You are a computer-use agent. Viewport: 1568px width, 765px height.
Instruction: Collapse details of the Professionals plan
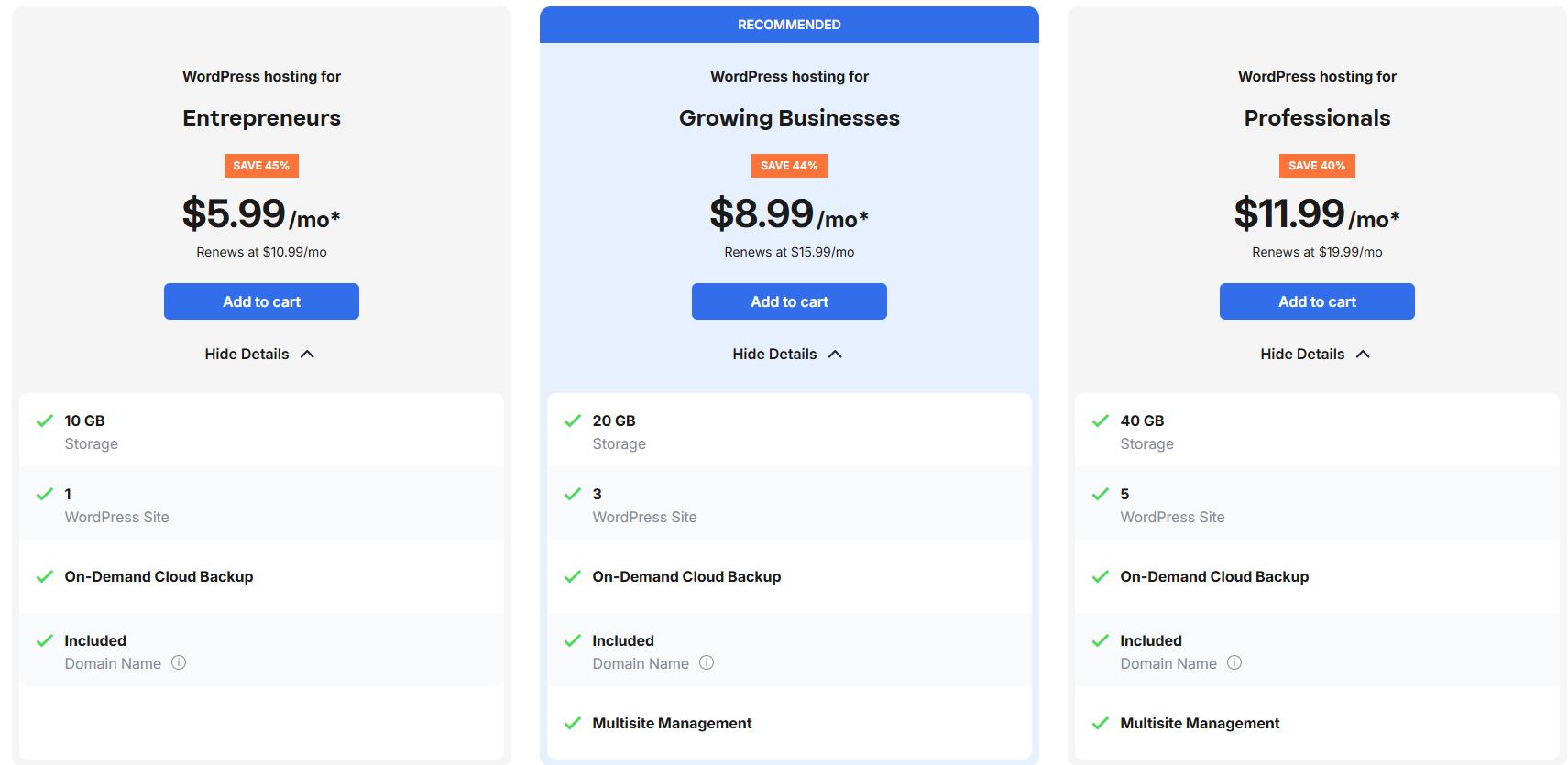[x=1316, y=354]
